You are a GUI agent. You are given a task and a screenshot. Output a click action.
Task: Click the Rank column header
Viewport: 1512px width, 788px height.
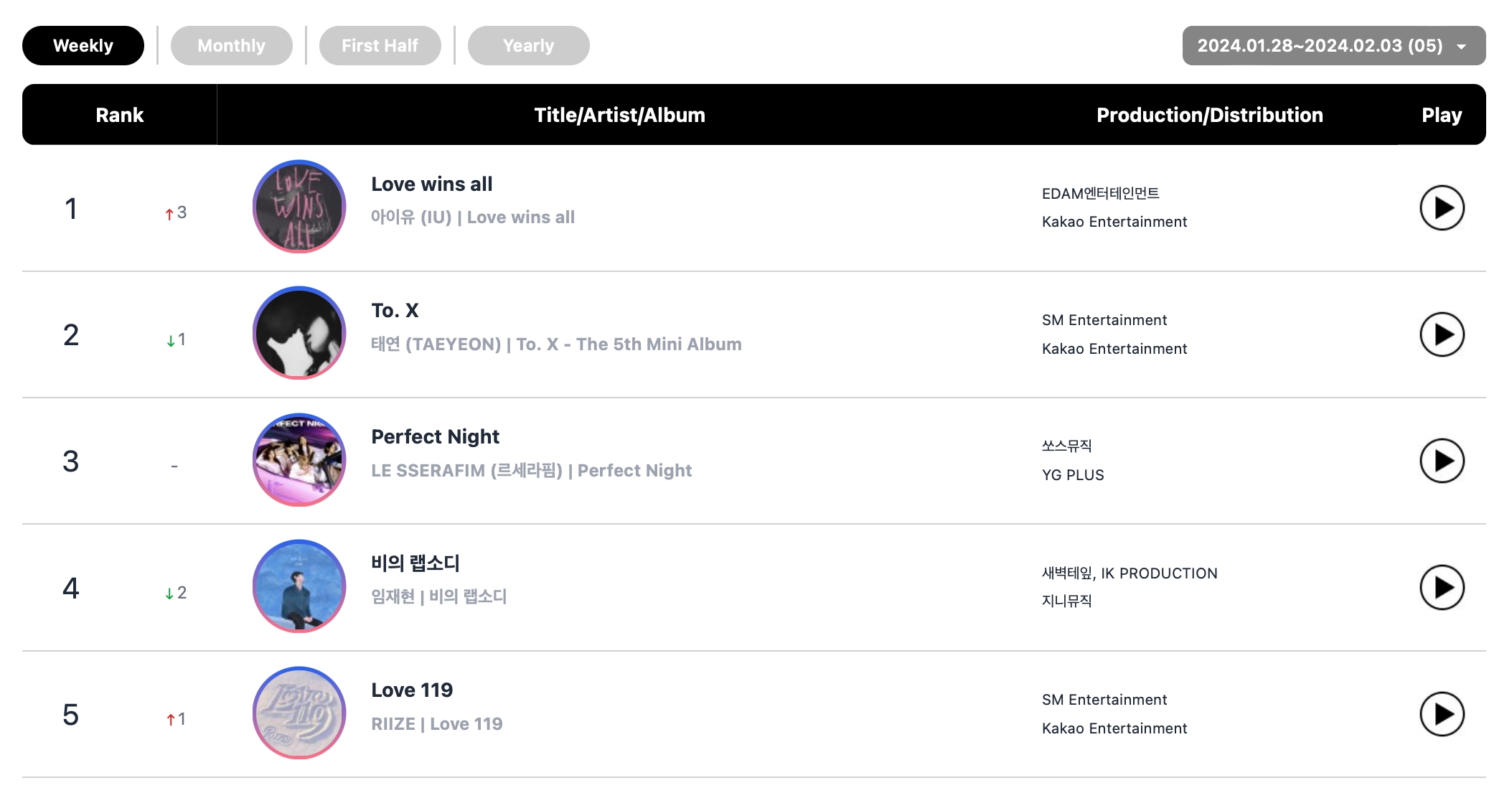pos(120,115)
